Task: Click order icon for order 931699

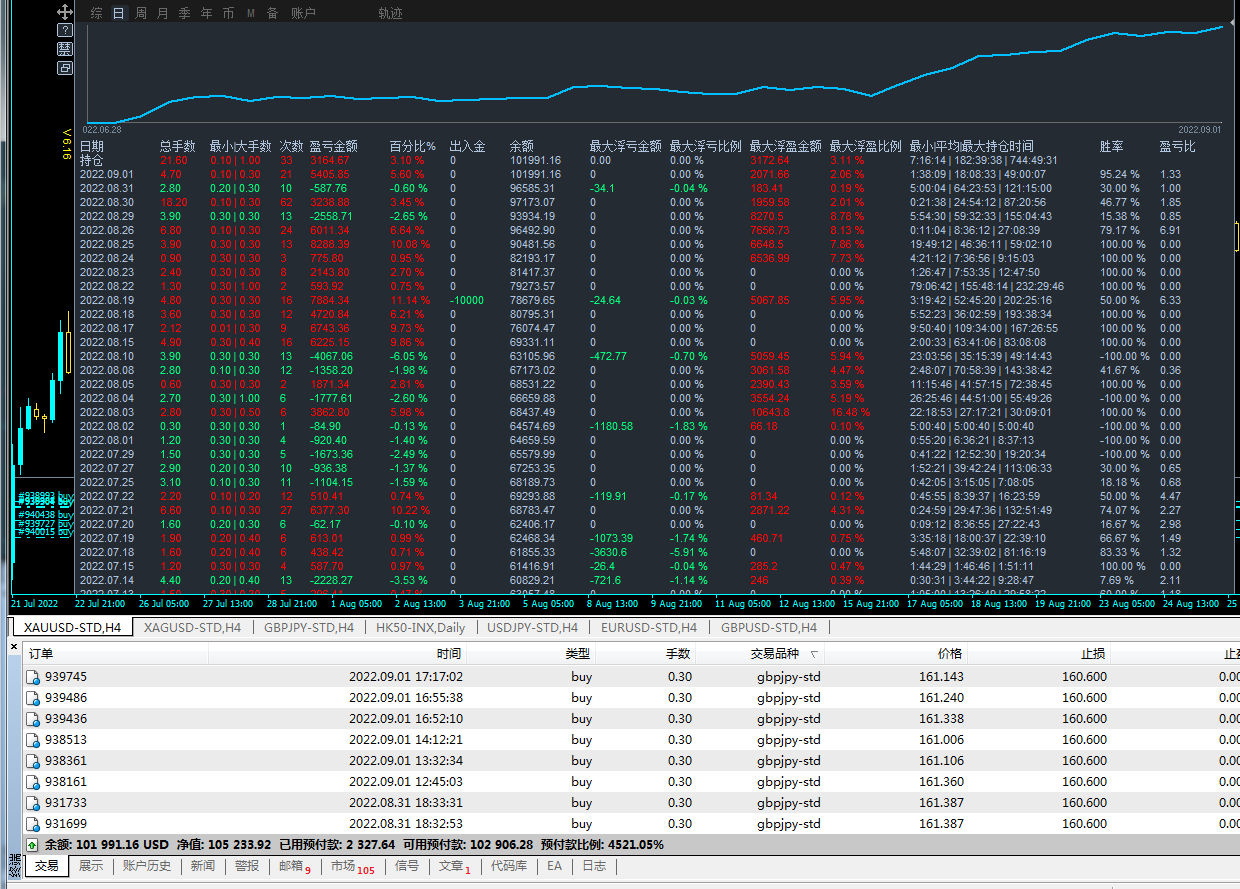Action: tap(33, 824)
